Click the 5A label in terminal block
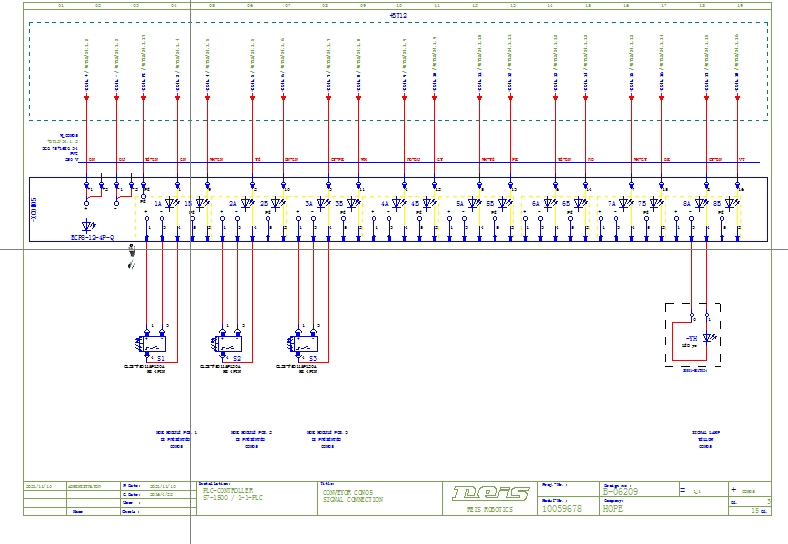The width and height of the screenshot is (788, 544). (460, 204)
